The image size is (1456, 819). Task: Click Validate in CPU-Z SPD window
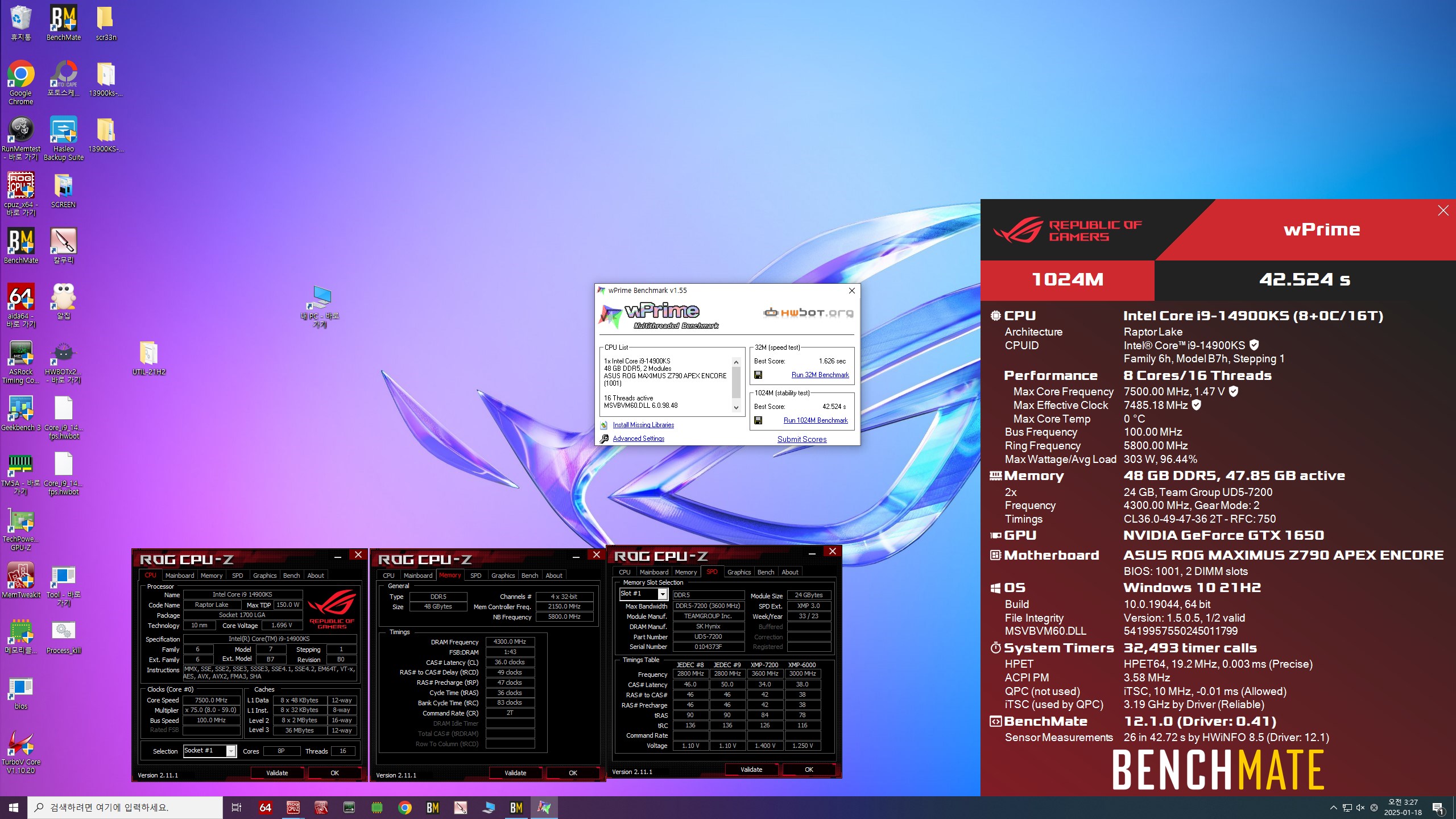coord(751,770)
